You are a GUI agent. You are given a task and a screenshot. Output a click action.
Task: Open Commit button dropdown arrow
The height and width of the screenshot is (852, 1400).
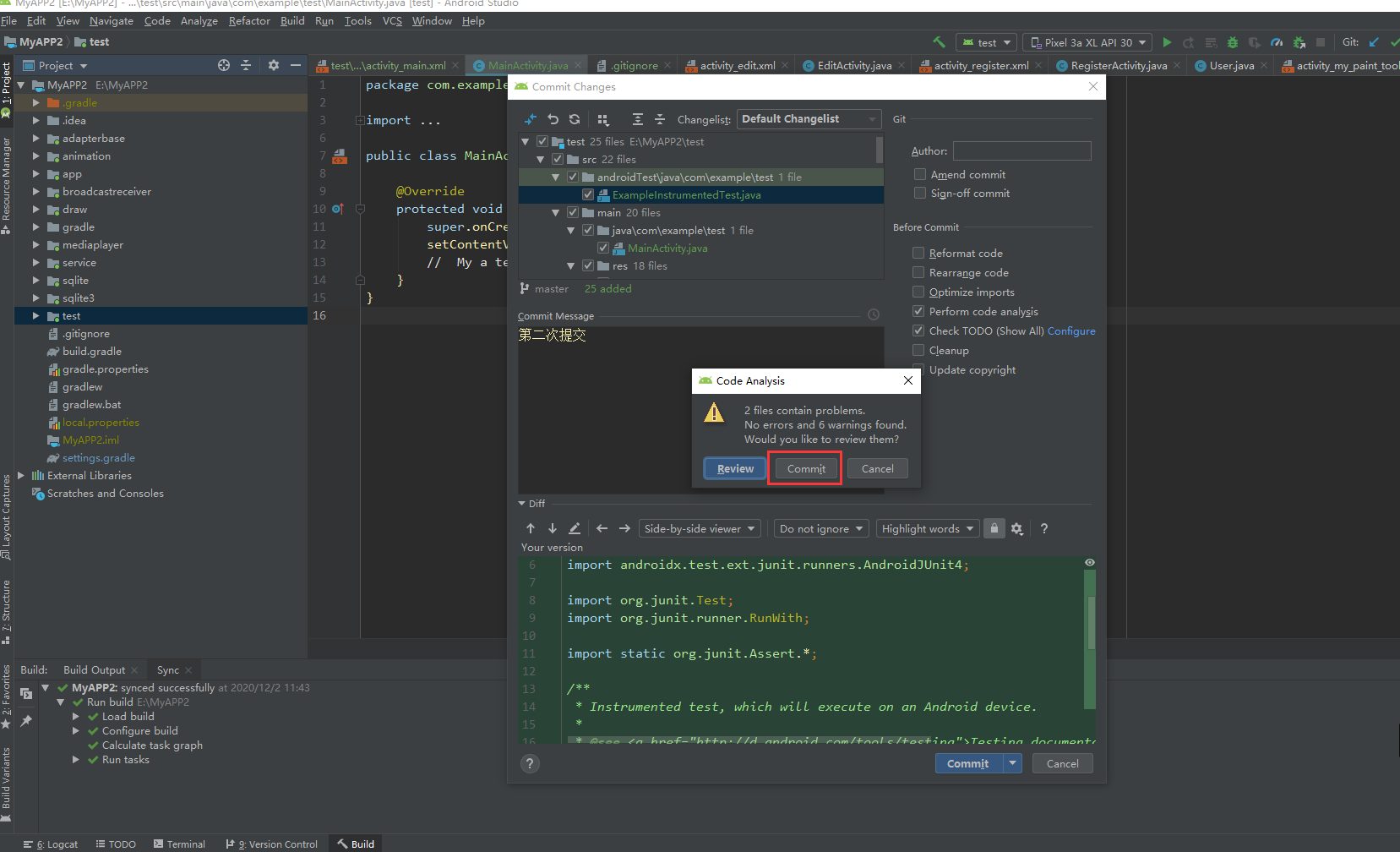(1012, 763)
